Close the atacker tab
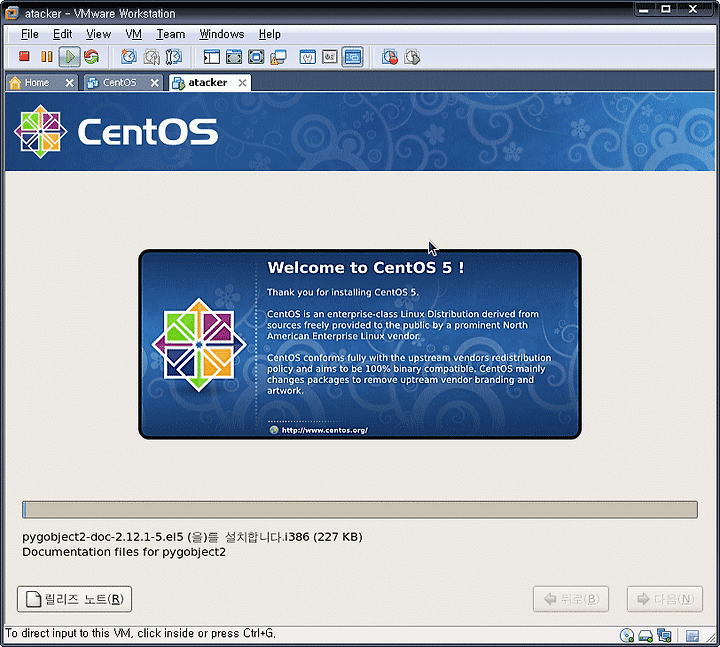This screenshot has width=720, height=647. tap(242, 83)
